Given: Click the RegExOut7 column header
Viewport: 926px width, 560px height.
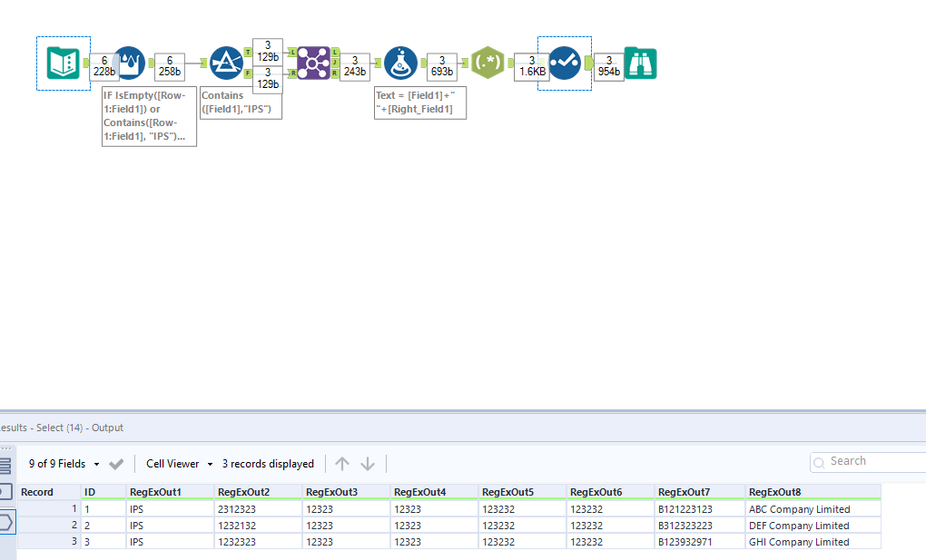Looking at the screenshot, I should coord(700,492).
